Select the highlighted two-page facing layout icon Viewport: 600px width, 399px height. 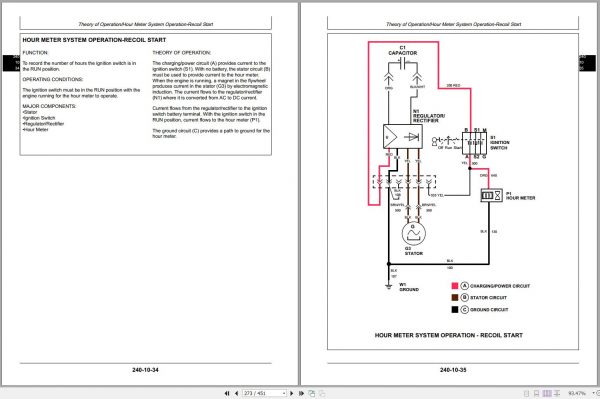pos(547,393)
